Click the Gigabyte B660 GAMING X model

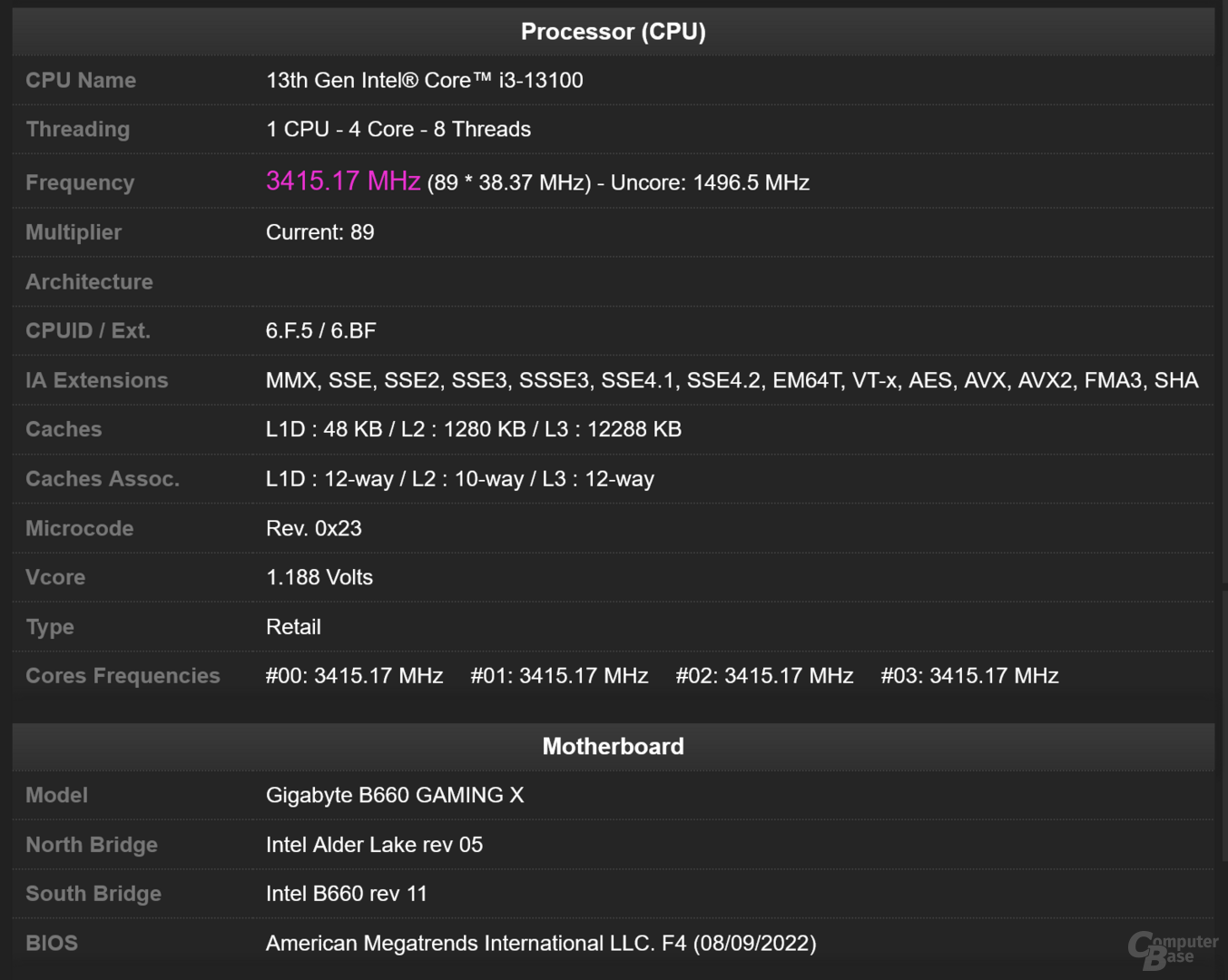394,796
